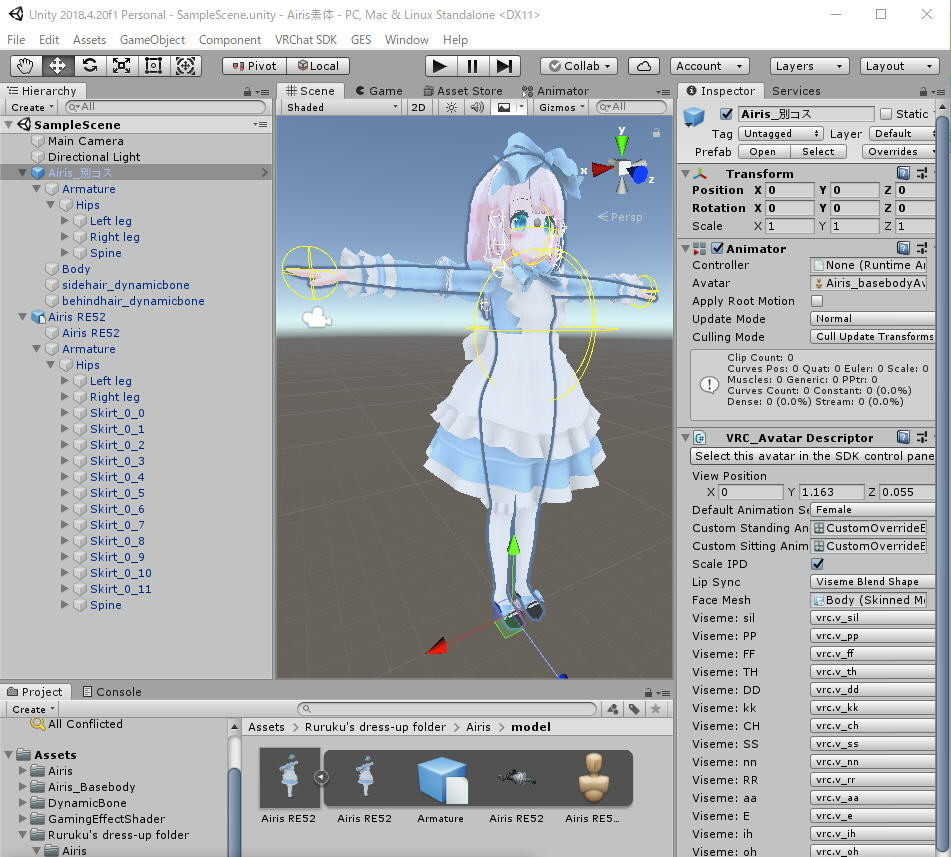Open the VRChat SDK menu
The width and height of the screenshot is (951, 857).
[x=305, y=40]
